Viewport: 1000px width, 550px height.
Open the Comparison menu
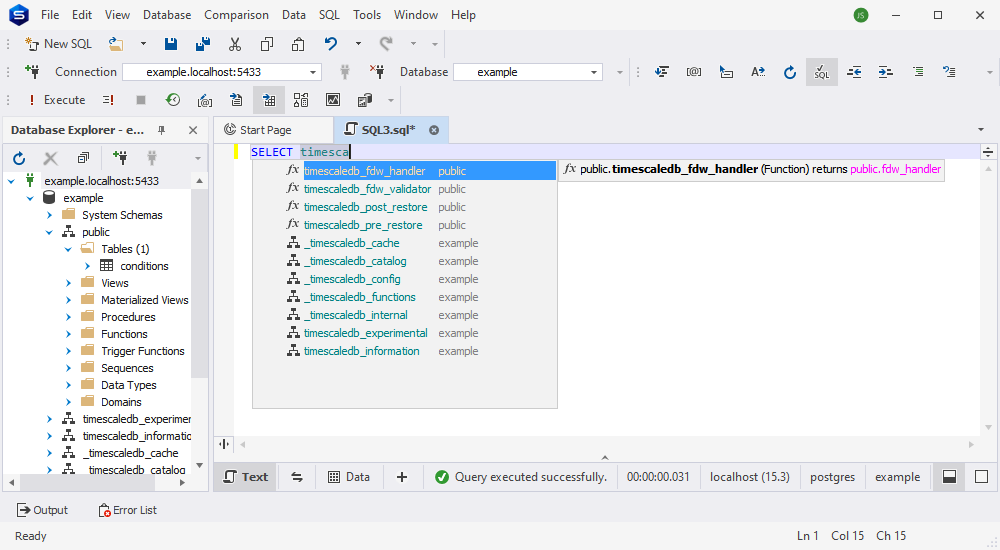point(237,15)
